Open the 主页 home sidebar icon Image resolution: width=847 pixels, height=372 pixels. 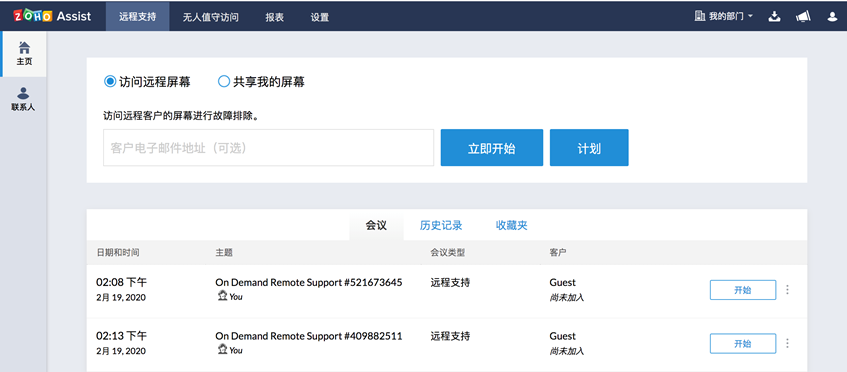(x=24, y=53)
